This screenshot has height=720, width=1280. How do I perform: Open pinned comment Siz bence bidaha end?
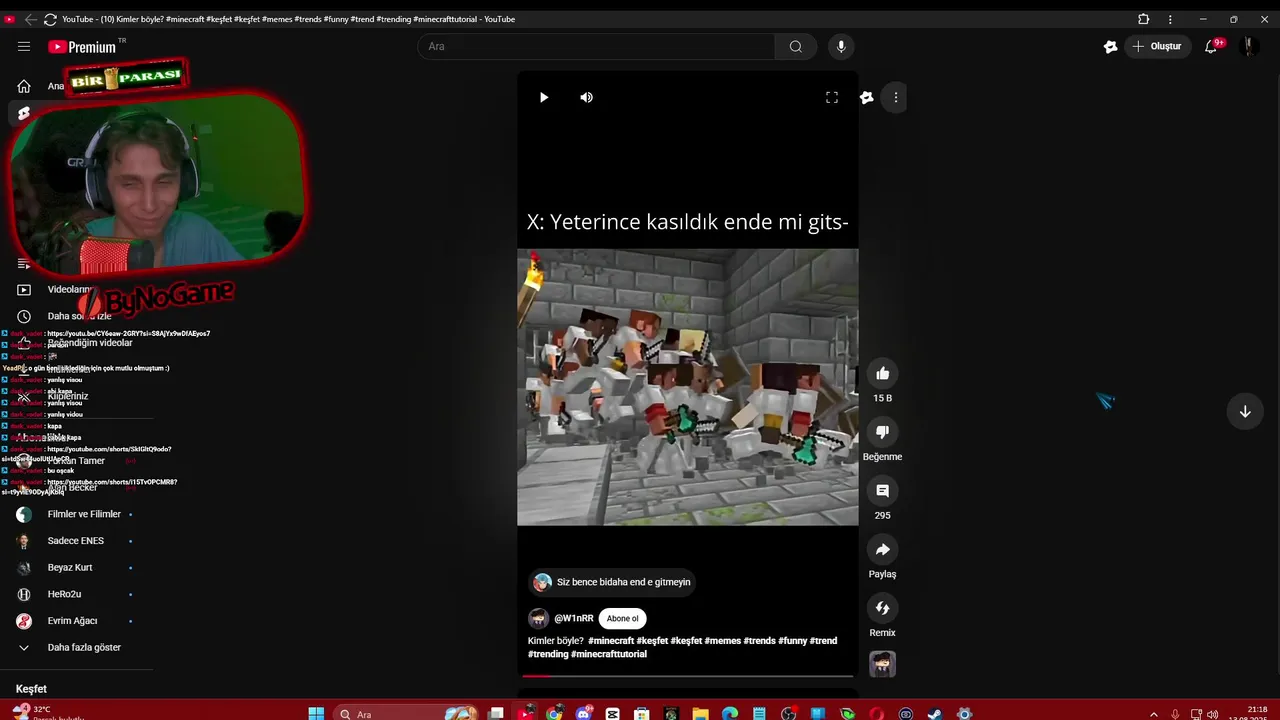coord(612,582)
